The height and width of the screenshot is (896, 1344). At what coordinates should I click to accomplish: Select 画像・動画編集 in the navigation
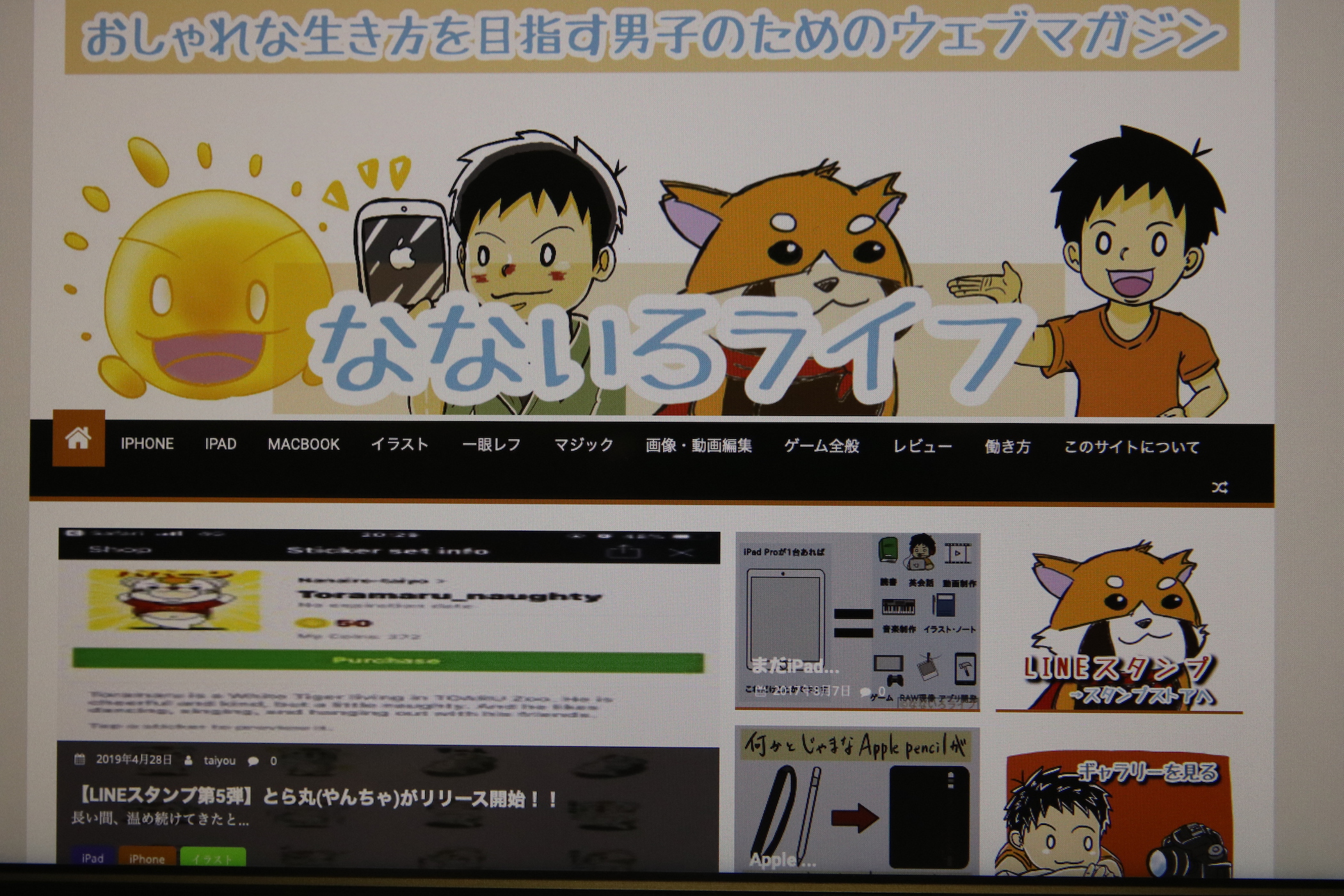coord(698,446)
